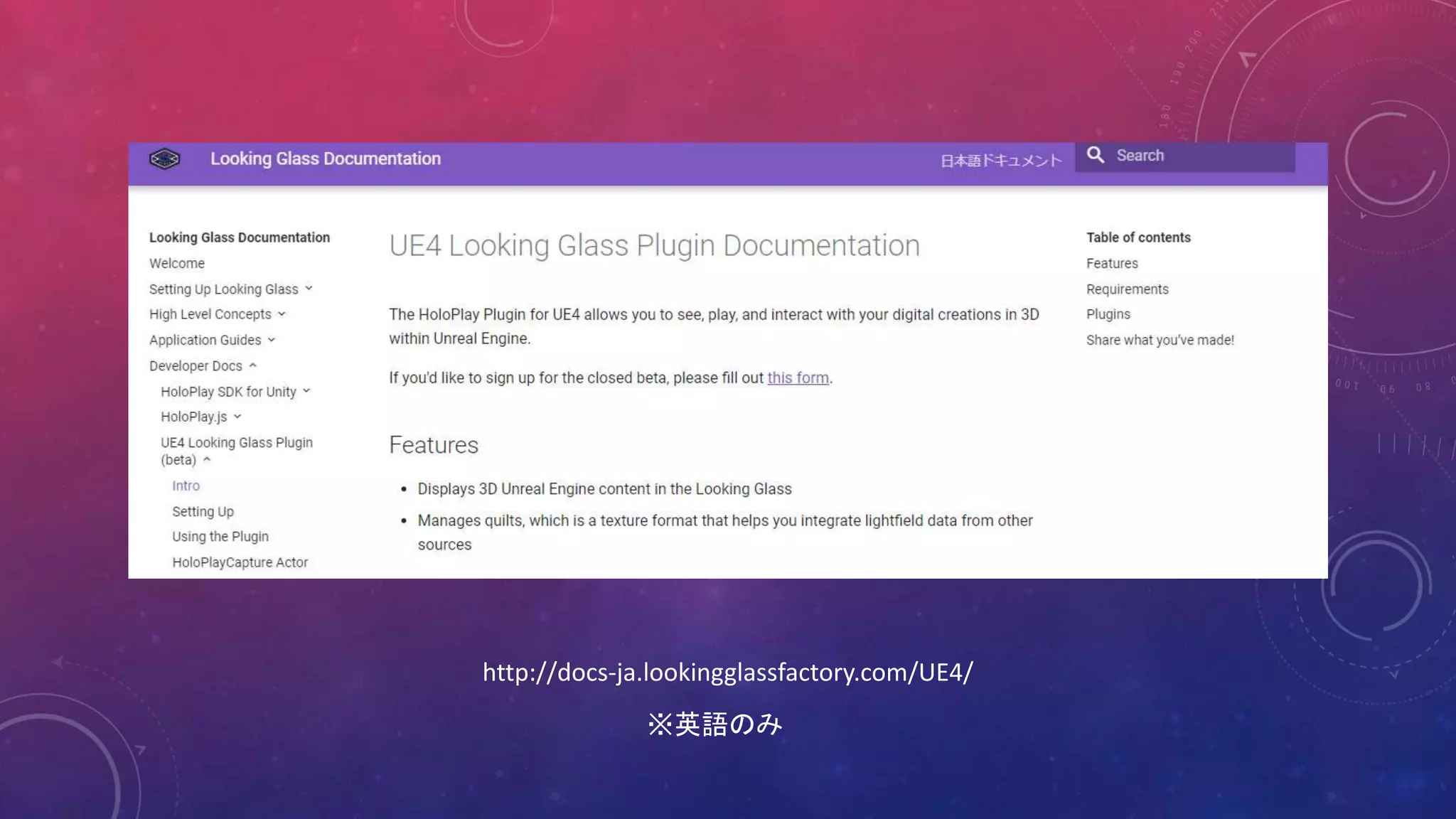Click the search magnifier icon

pos(1096,155)
